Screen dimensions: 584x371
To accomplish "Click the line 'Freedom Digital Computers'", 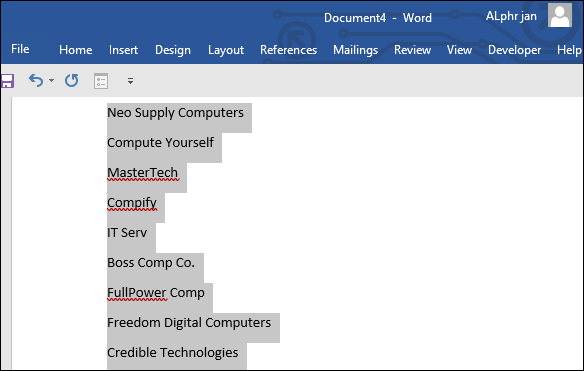I will coord(189,323).
